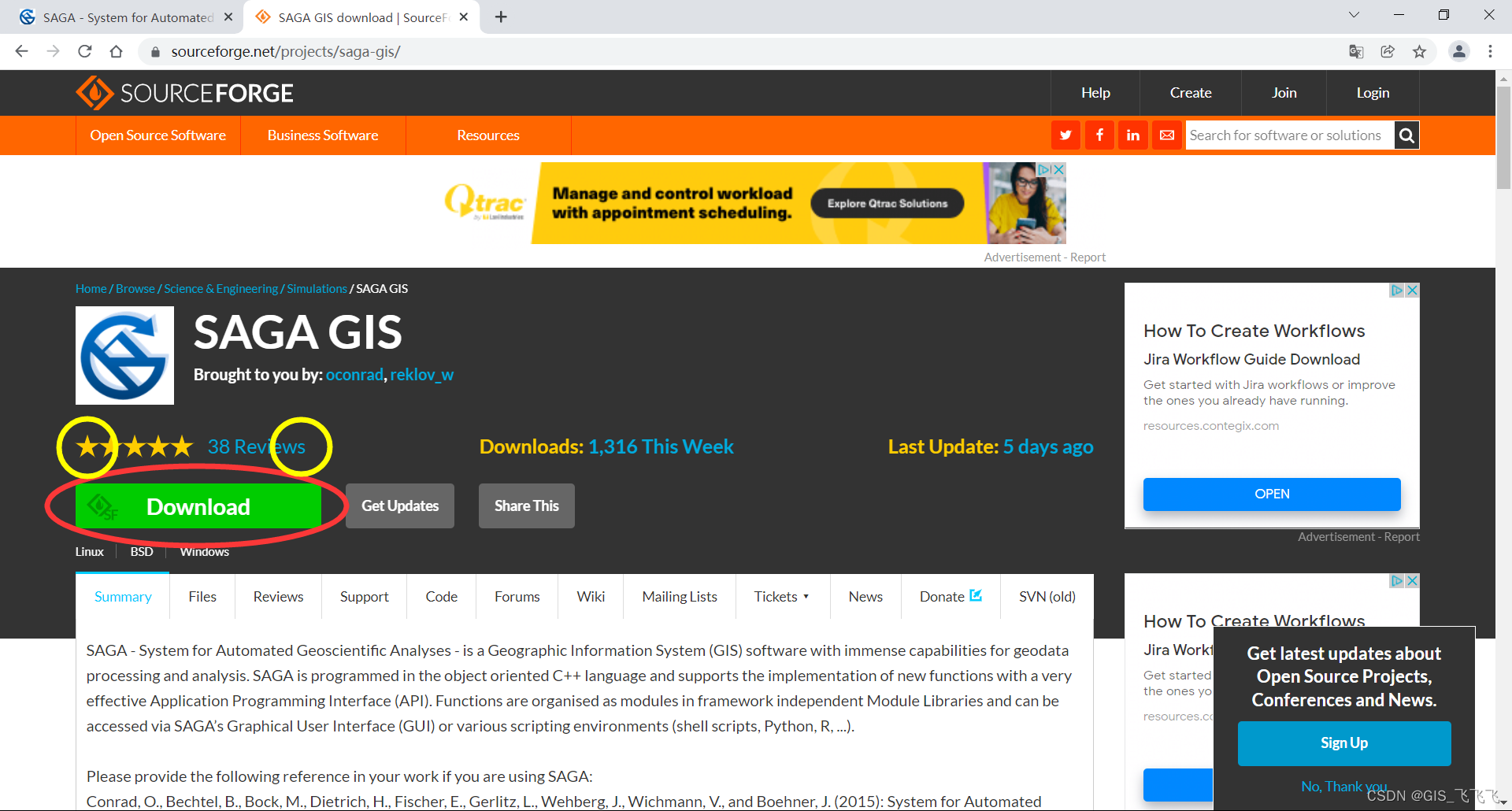
Task: Open the SVN (old) tab
Action: point(1047,597)
